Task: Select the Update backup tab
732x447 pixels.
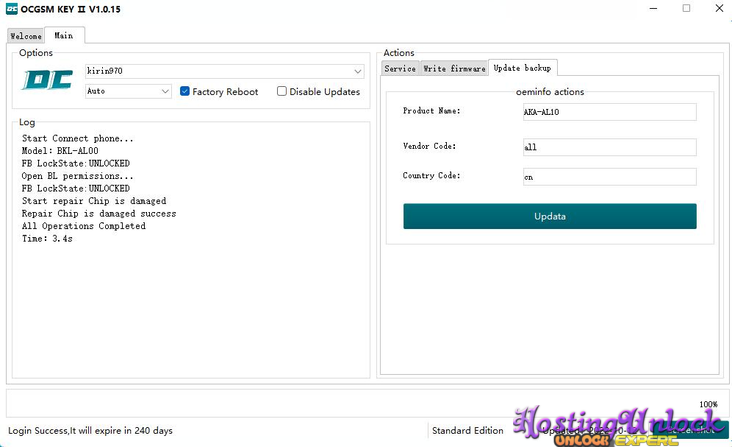Action: point(522,68)
